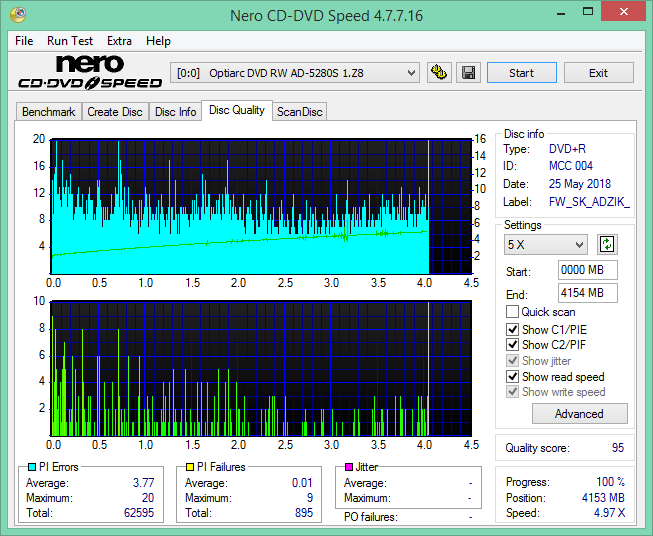Click the floppy disk save icon

(469, 73)
